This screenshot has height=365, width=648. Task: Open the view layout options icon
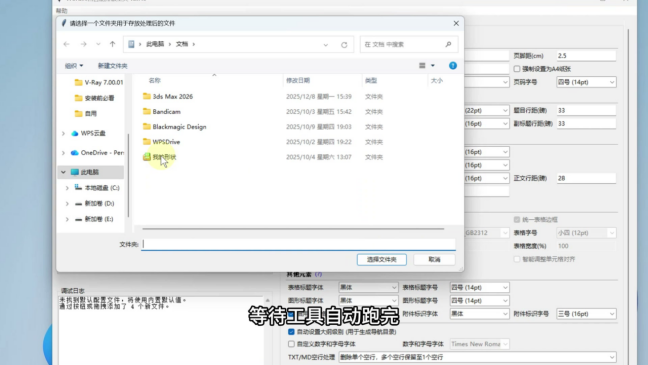[422, 65]
